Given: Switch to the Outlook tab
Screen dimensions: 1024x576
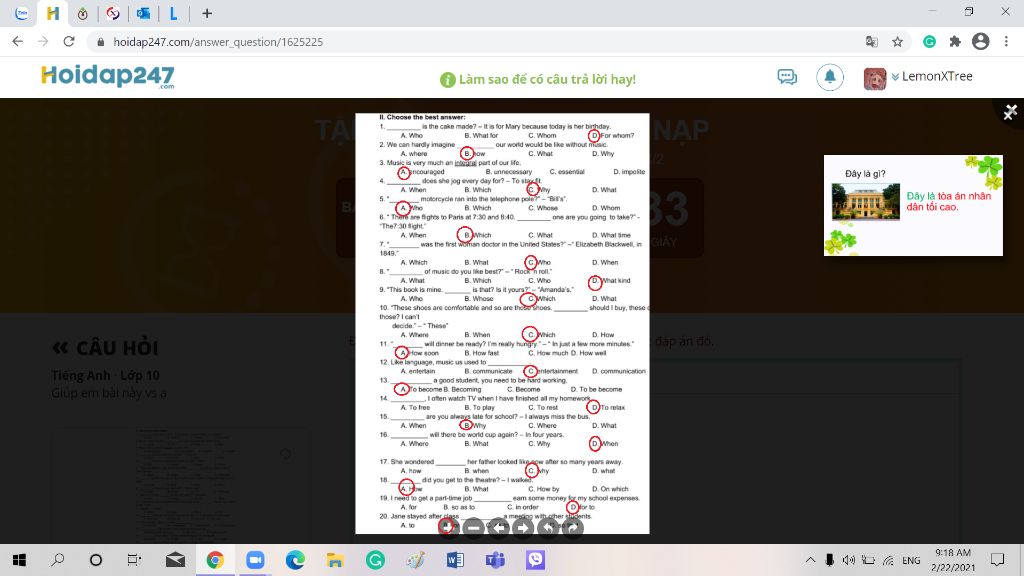Looking at the screenshot, I should [x=144, y=13].
